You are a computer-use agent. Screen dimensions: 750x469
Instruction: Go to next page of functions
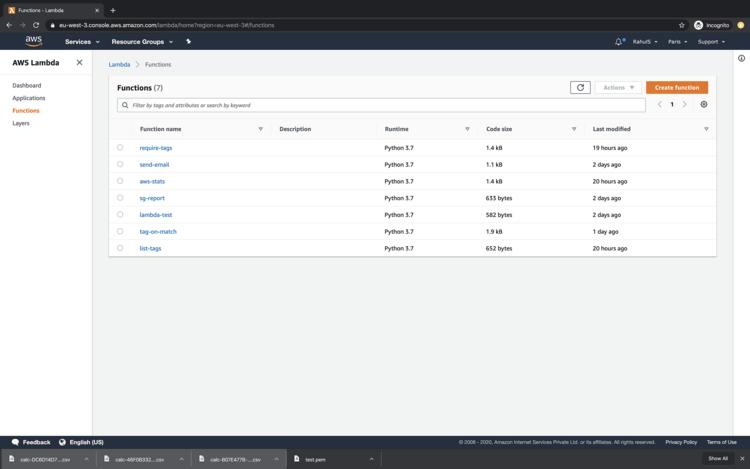(685, 105)
